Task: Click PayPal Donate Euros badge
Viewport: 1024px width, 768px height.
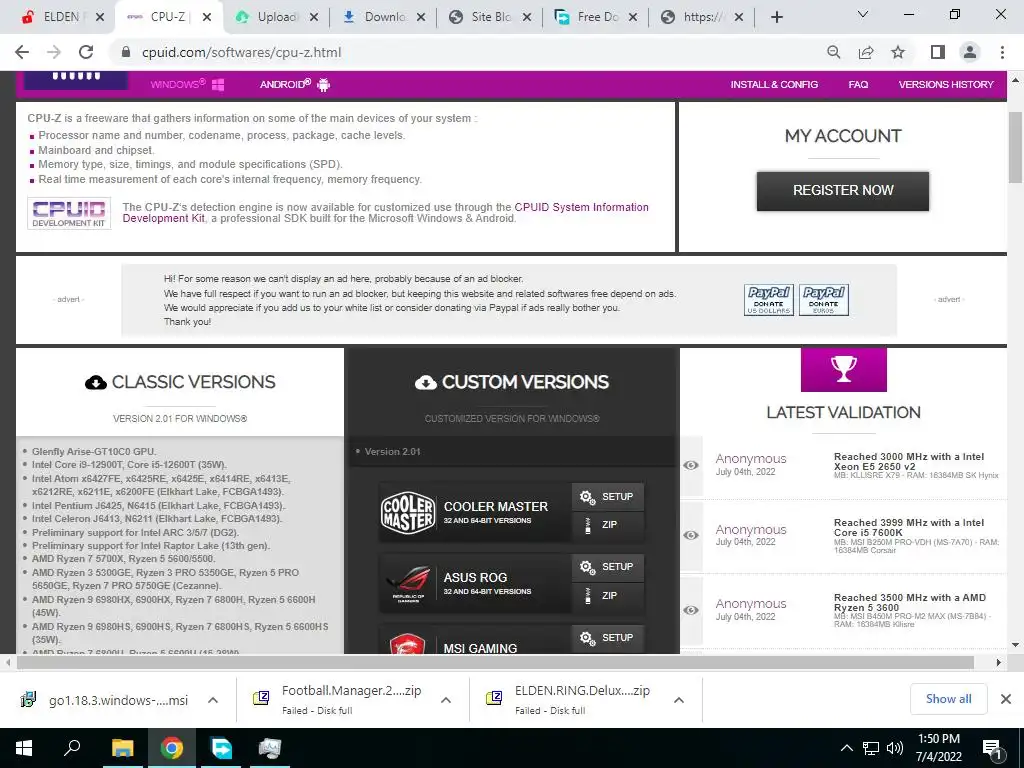Action: [x=824, y=300]
